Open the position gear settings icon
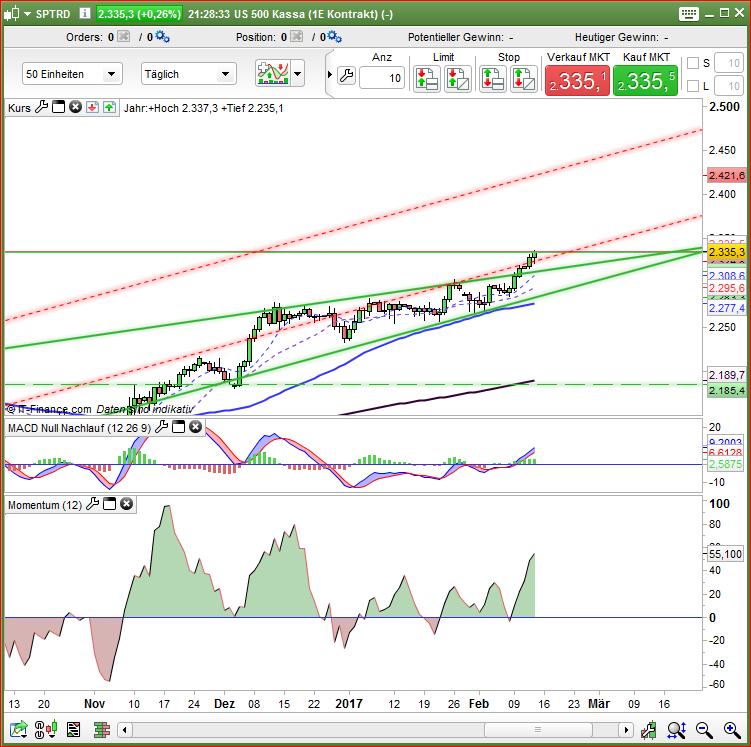 tap(334, 36)
